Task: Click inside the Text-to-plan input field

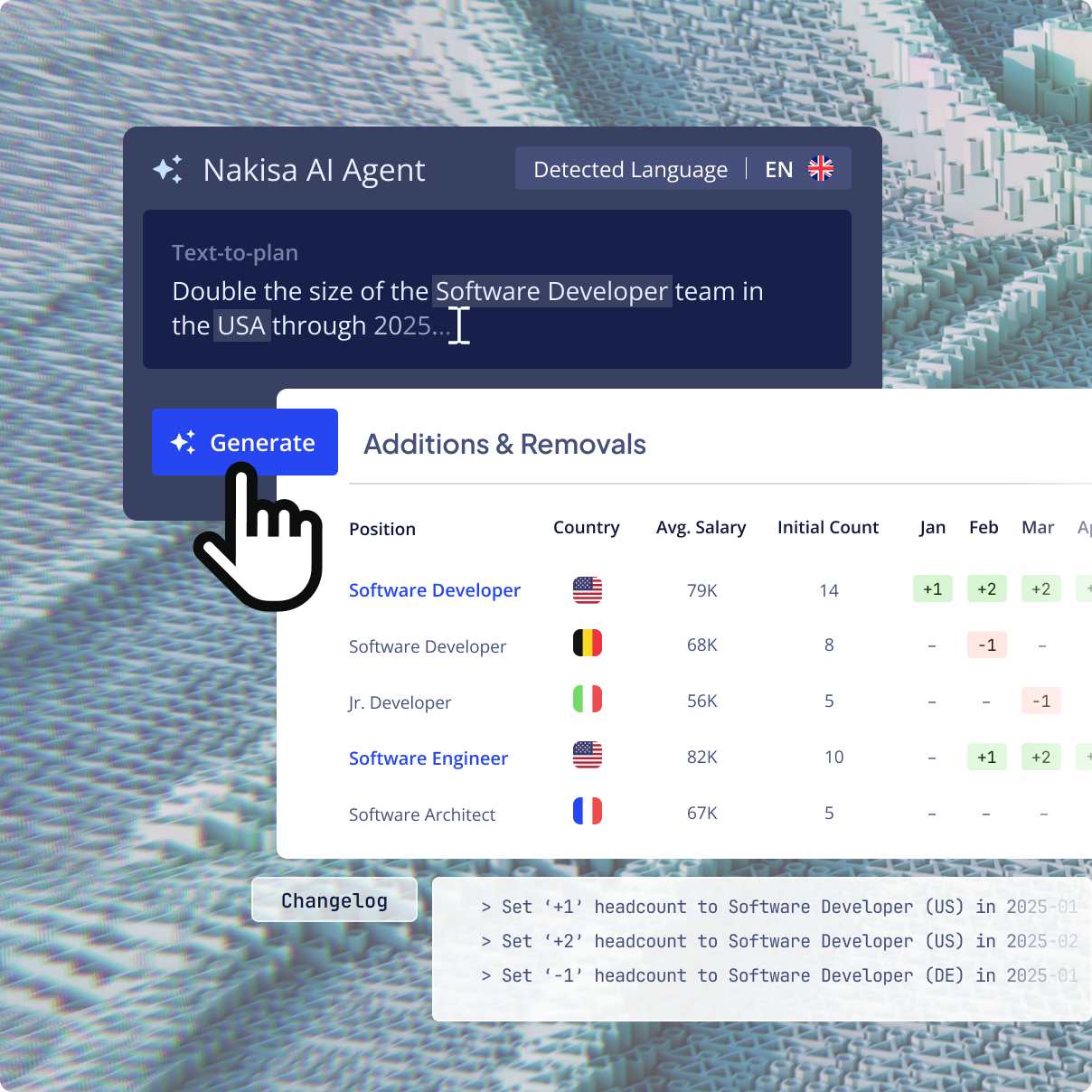Action: tap(497, 289)
